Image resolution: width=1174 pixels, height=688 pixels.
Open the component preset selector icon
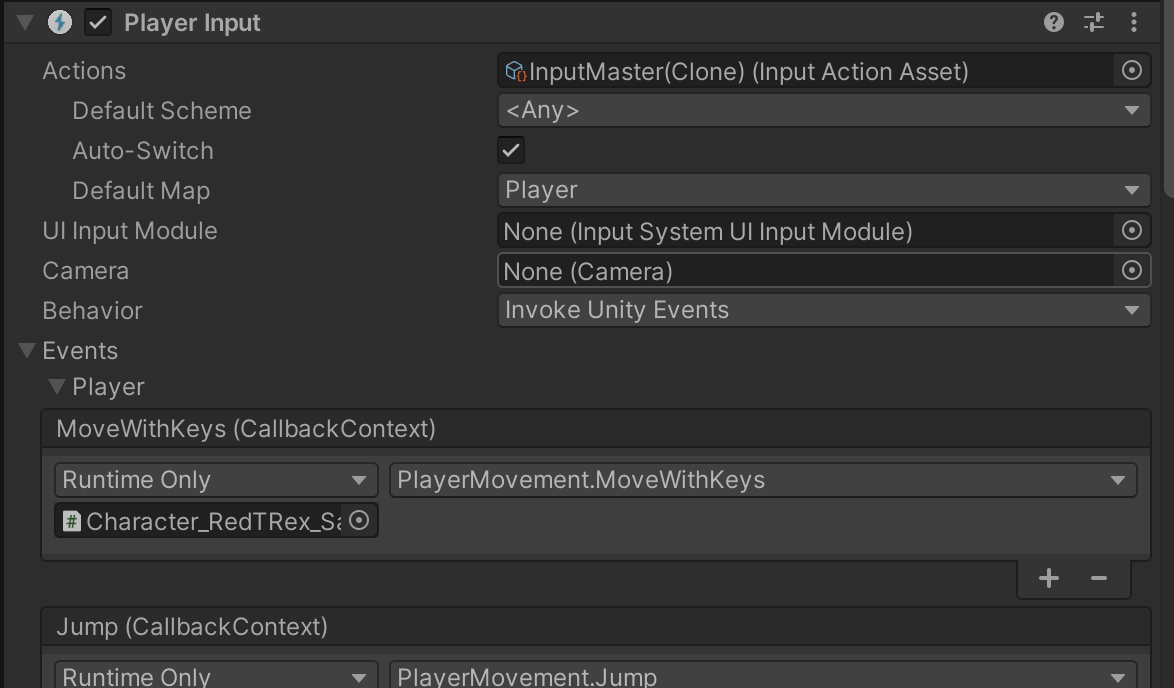tap(1094, 22)
